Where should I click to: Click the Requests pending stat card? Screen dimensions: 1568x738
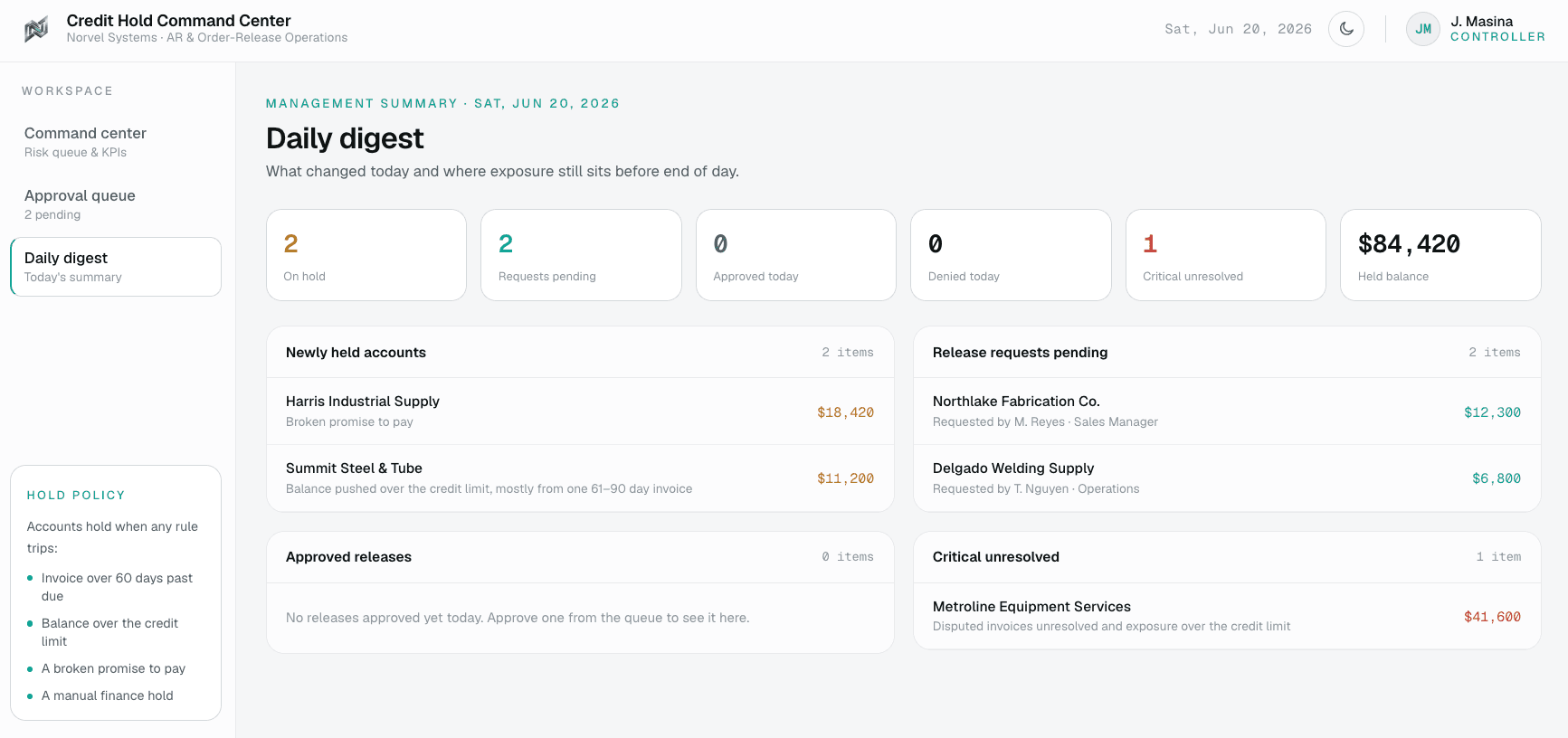tap(581, 255)
